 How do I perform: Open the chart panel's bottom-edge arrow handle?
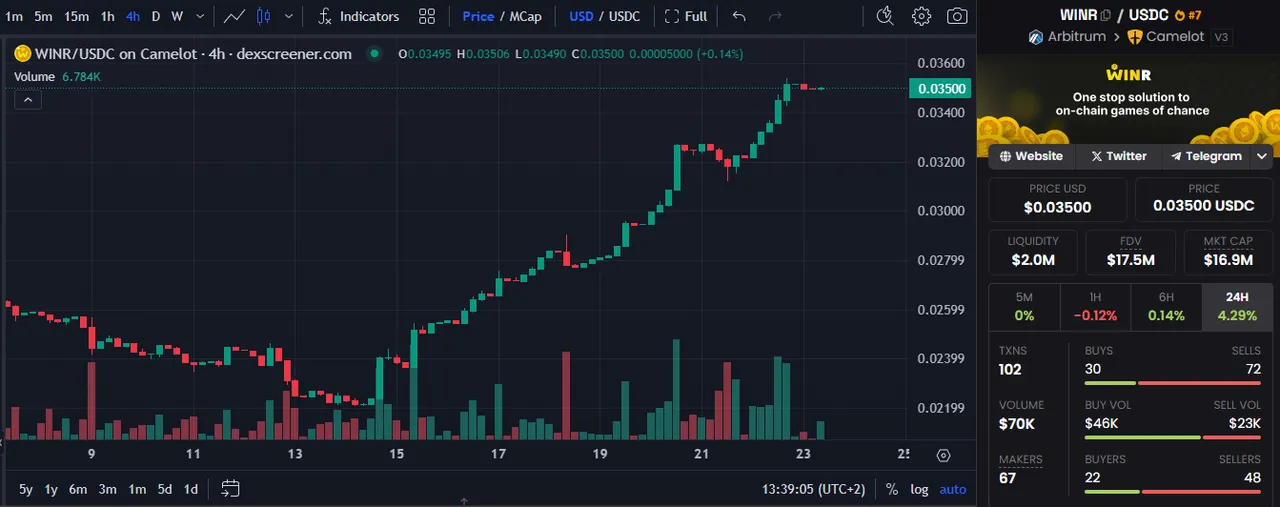tap(464, 500)
